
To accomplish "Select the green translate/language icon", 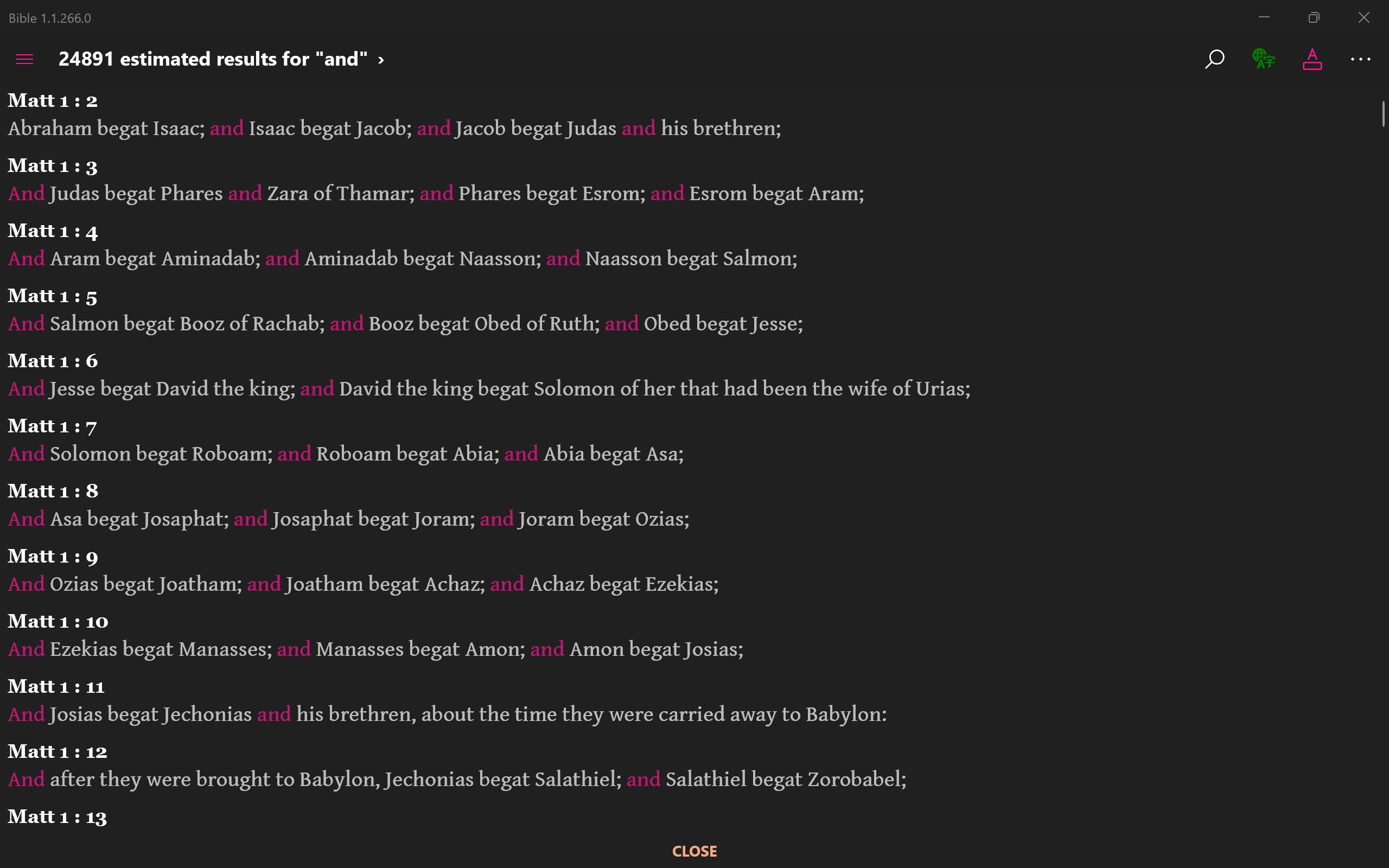I will (1263, 59).
